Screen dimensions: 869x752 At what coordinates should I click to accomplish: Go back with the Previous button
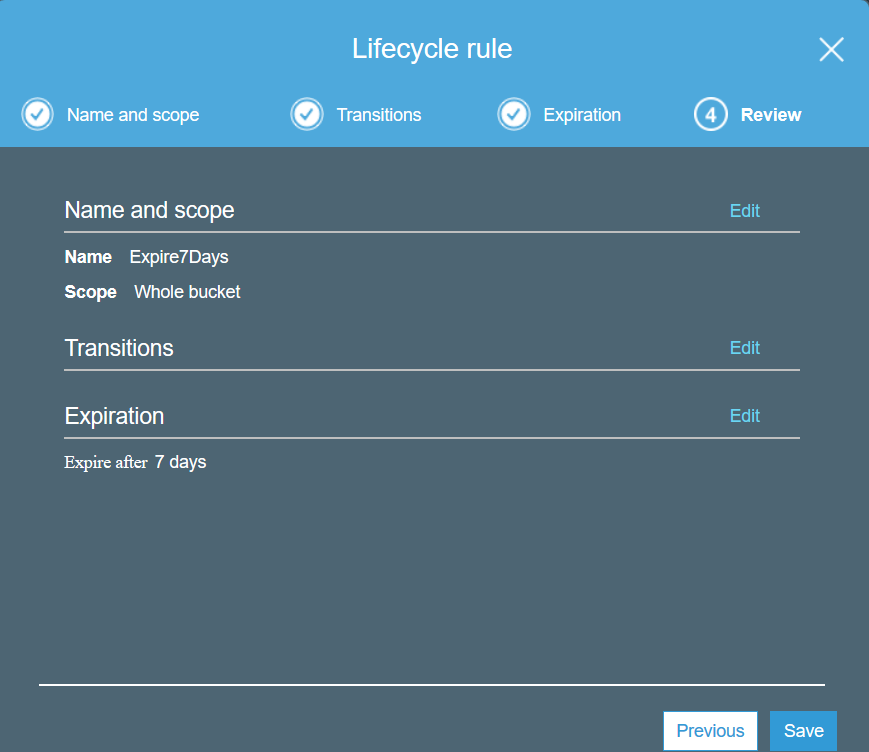[x=710, y=731]
